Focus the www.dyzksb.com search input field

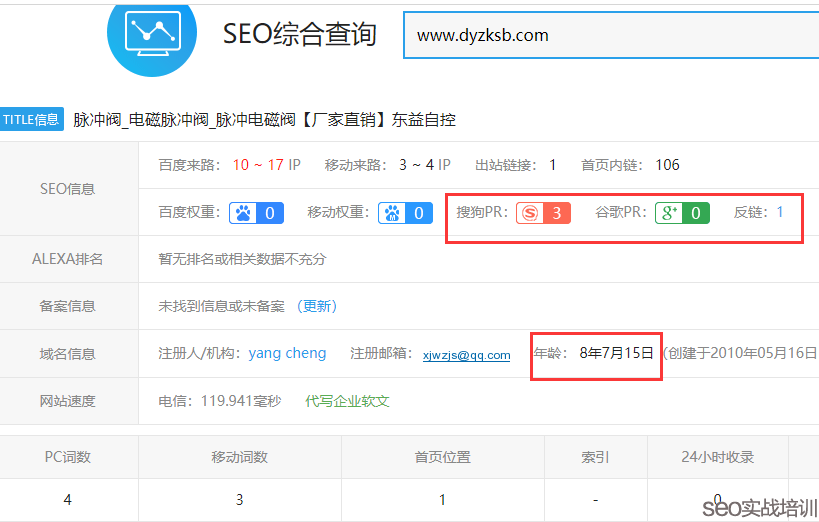(610, 36)
